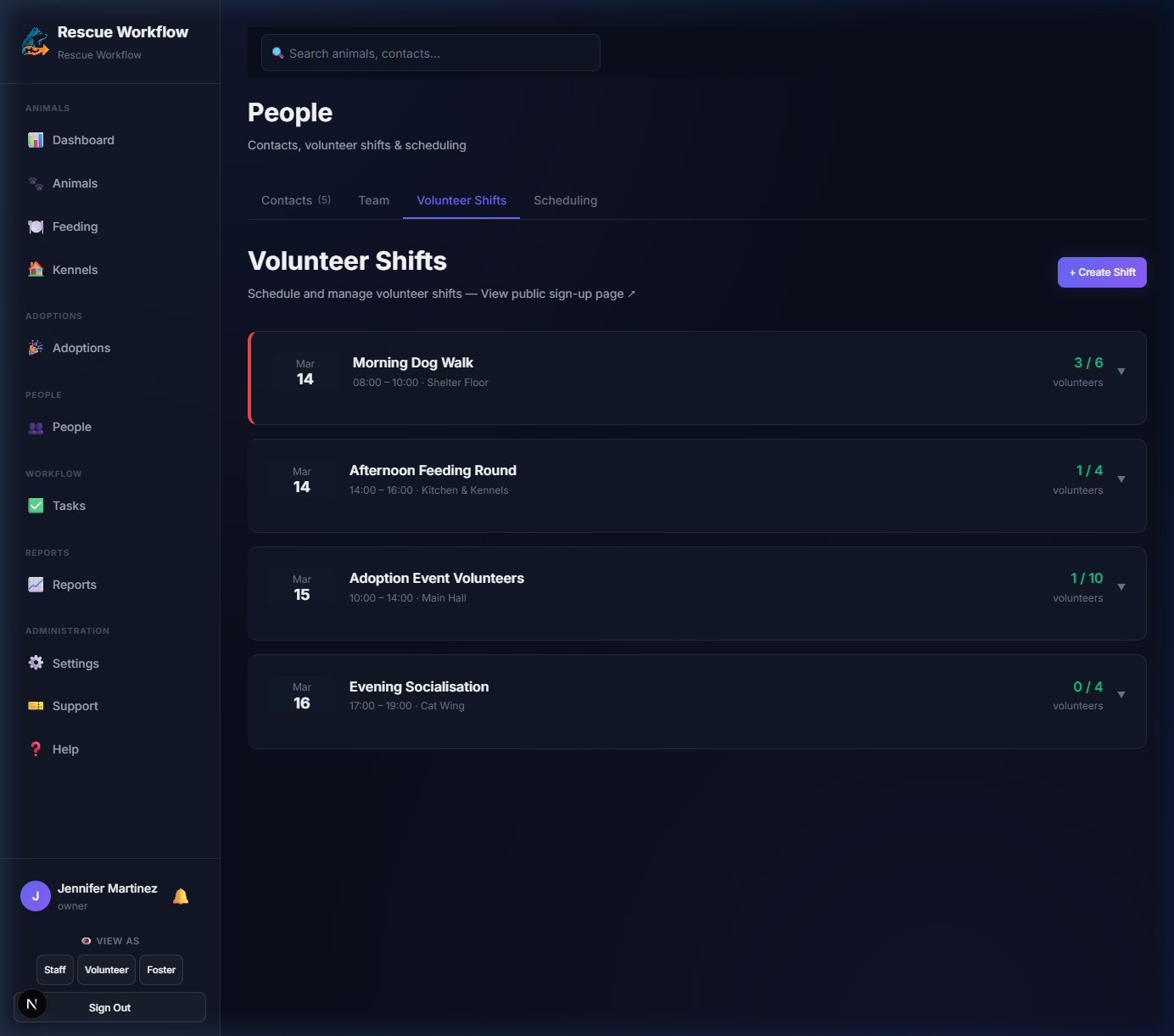Switch view to Volunteer role
This screenshot has height=1036, width=1174.
point(107,970)
